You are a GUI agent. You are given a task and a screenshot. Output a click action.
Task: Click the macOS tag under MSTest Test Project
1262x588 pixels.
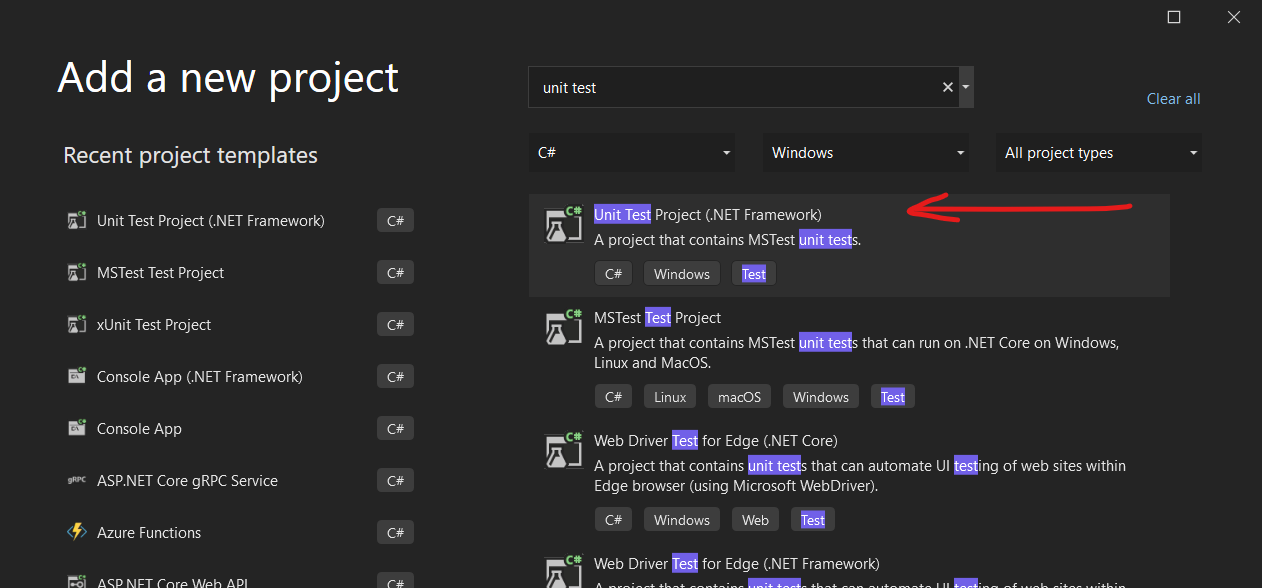pos(739,396)
